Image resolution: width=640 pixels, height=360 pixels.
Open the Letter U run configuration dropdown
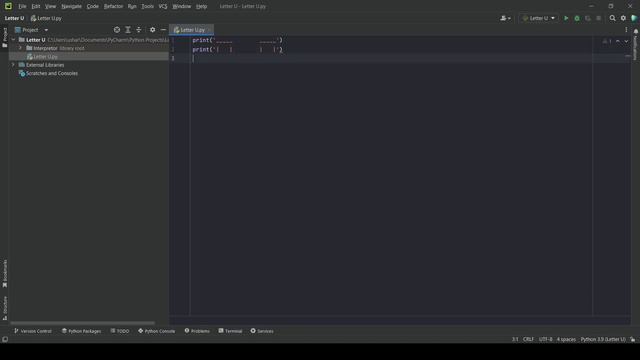click(x=539, y=18)
